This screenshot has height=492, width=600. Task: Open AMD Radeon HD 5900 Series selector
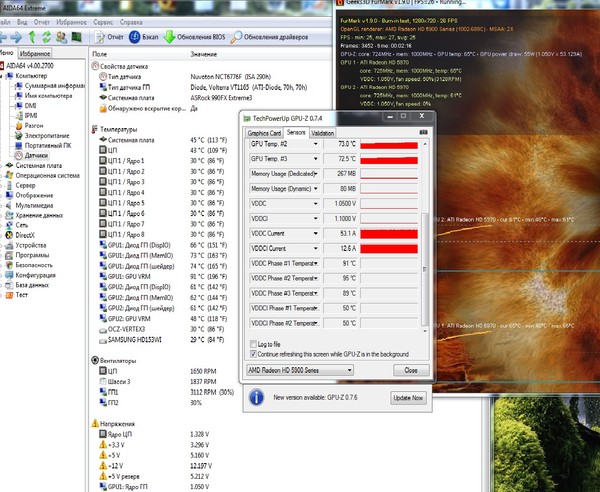pos(300,370)
